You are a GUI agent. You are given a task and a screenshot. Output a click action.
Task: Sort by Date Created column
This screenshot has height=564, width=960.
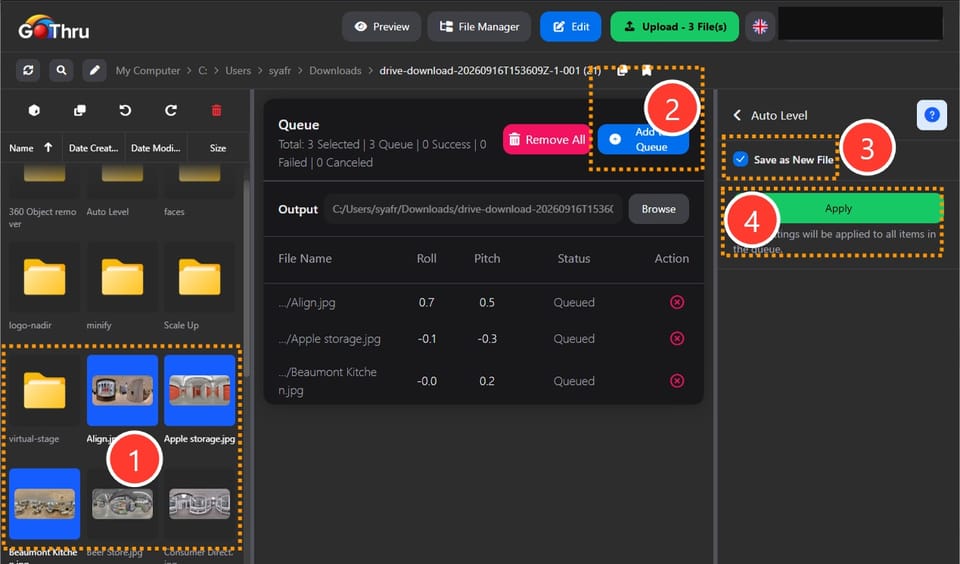pos(93,148)
